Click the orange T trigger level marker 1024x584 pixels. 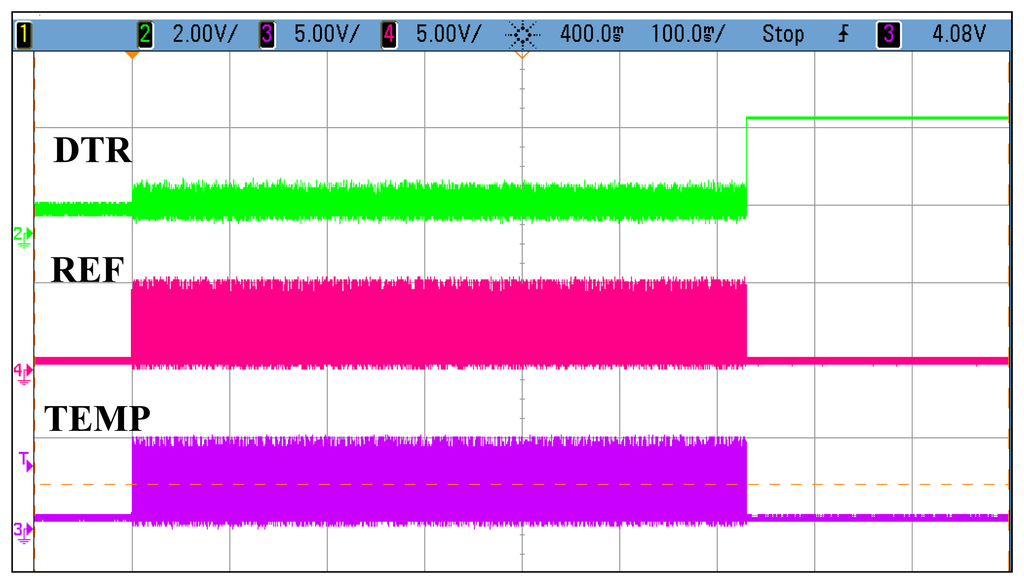point(24,461)
